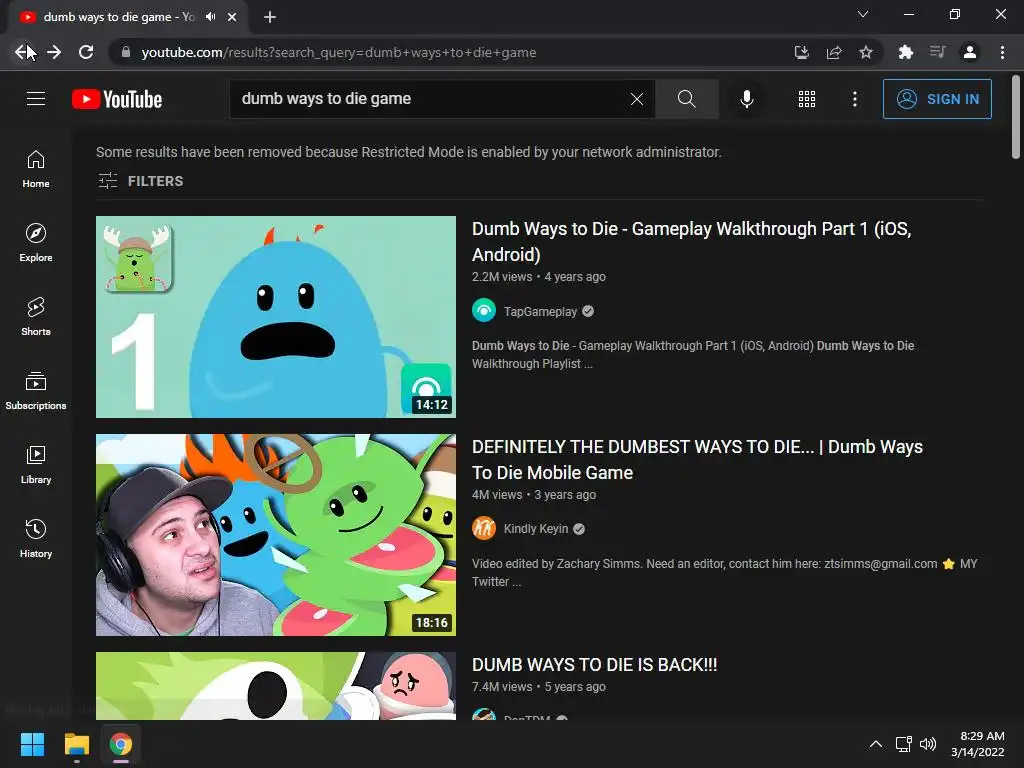This screenshot has height=768, width=1024.
Task: Expand the FILTERS options
Action: (140, 181)
